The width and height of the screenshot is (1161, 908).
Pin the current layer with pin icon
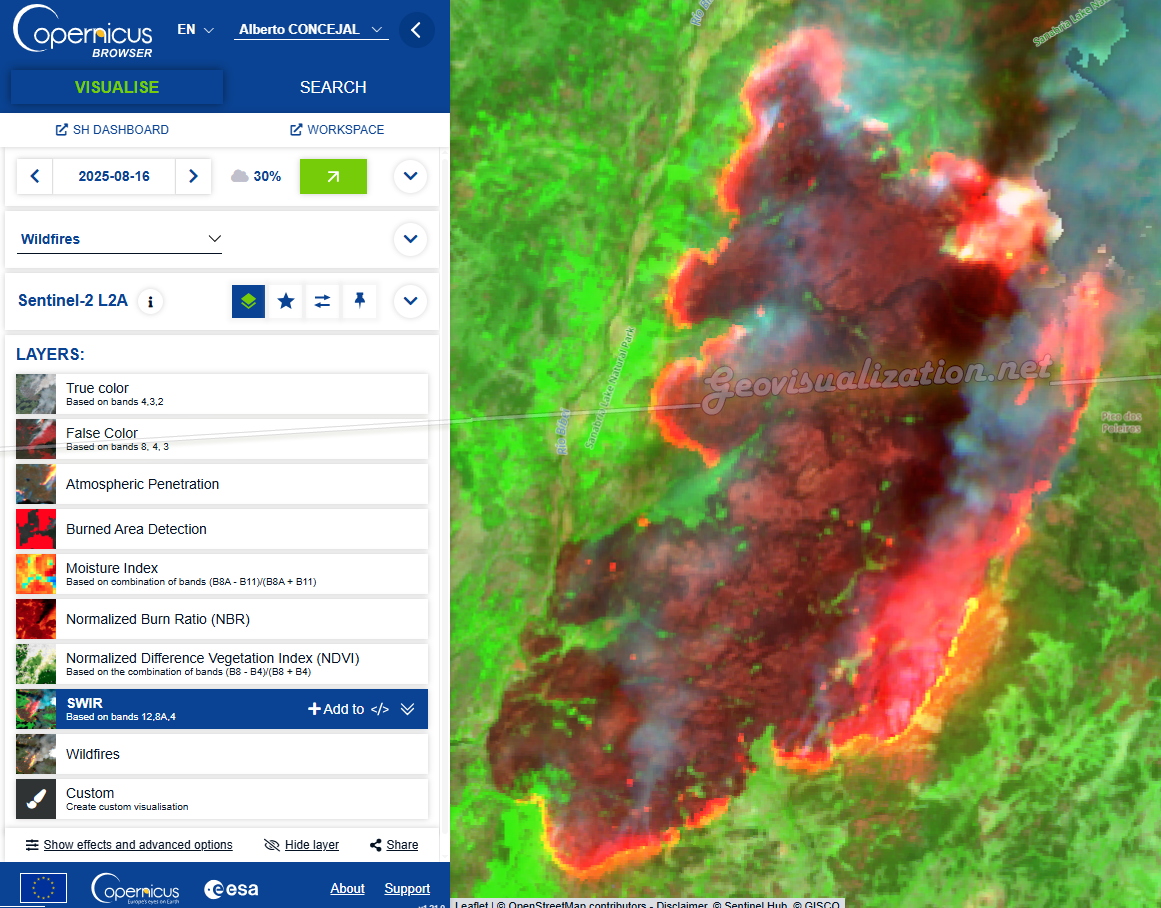(x=360, y=301)
